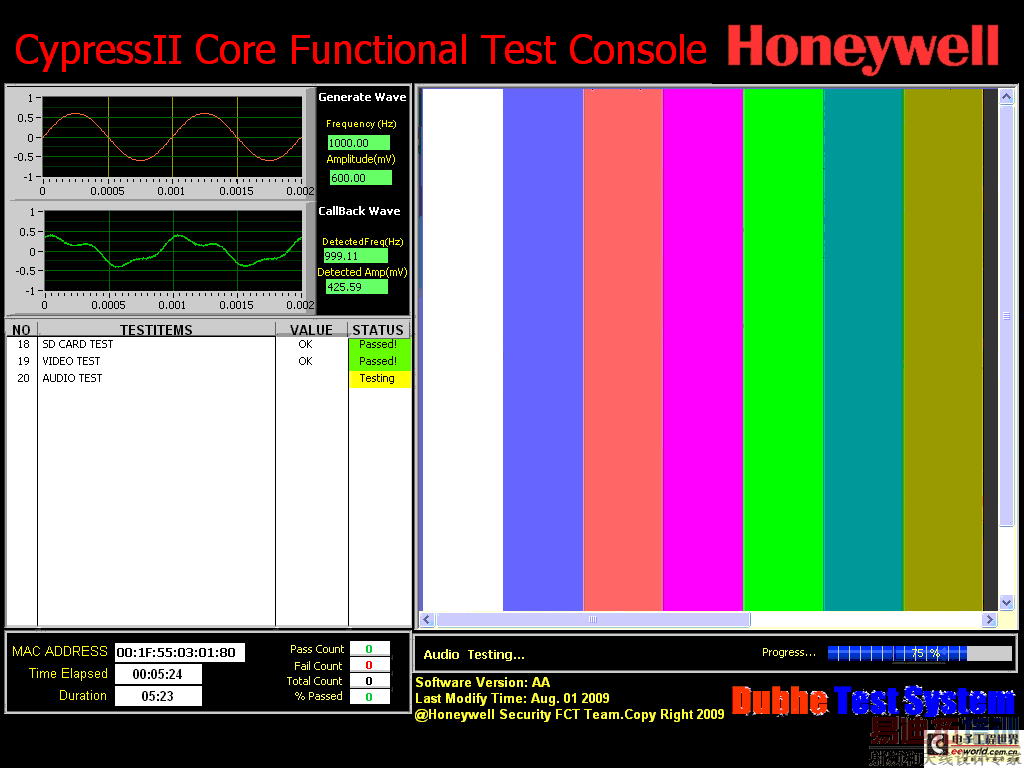Click the STATUS column header
Image resolution: width=1024 pixels, height=768 pixels.
pos(378,330)
